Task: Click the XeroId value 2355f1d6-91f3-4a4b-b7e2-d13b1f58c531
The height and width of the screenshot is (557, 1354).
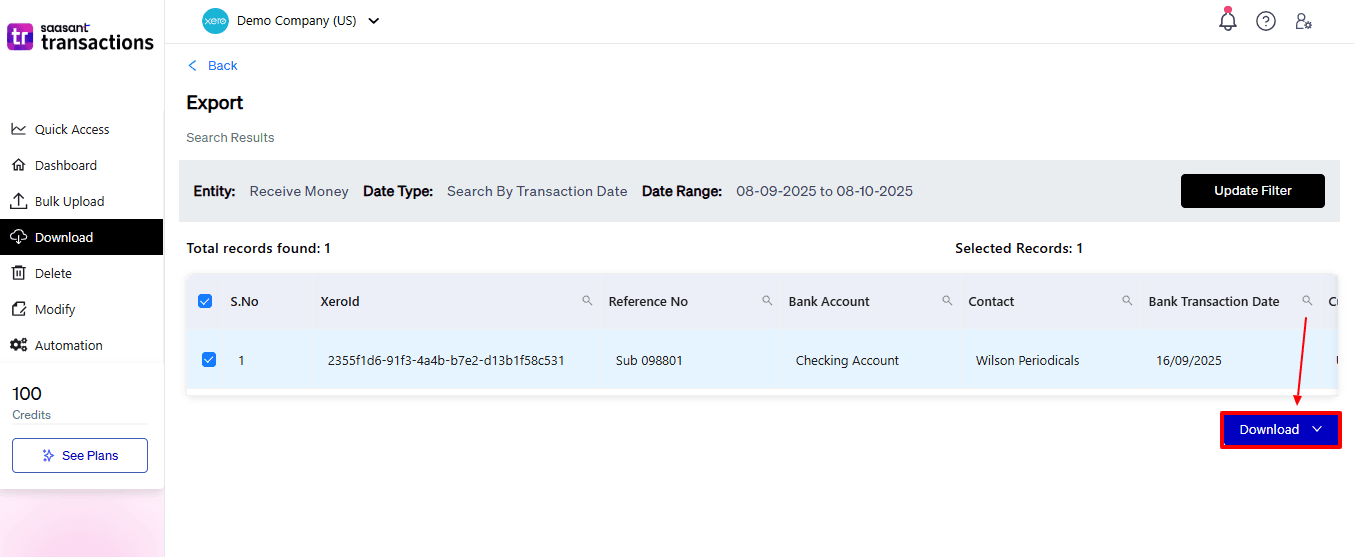Action: 446,360
